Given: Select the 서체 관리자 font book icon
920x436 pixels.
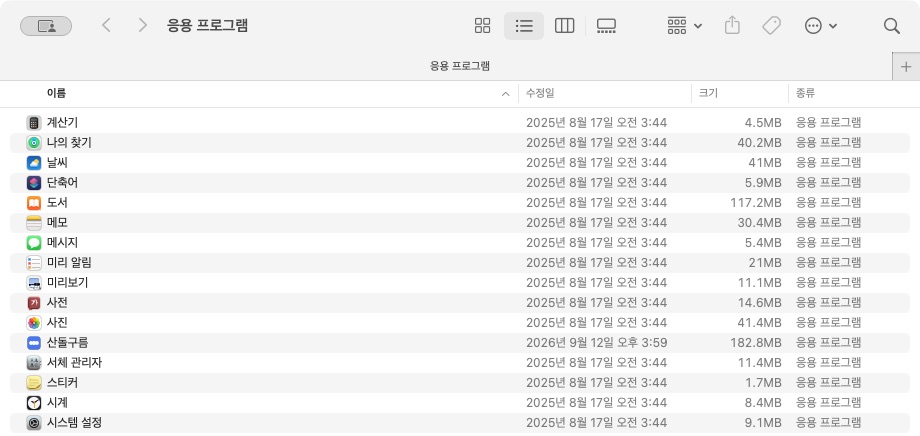Looking at the screenshot, I should tap(34, 363).
